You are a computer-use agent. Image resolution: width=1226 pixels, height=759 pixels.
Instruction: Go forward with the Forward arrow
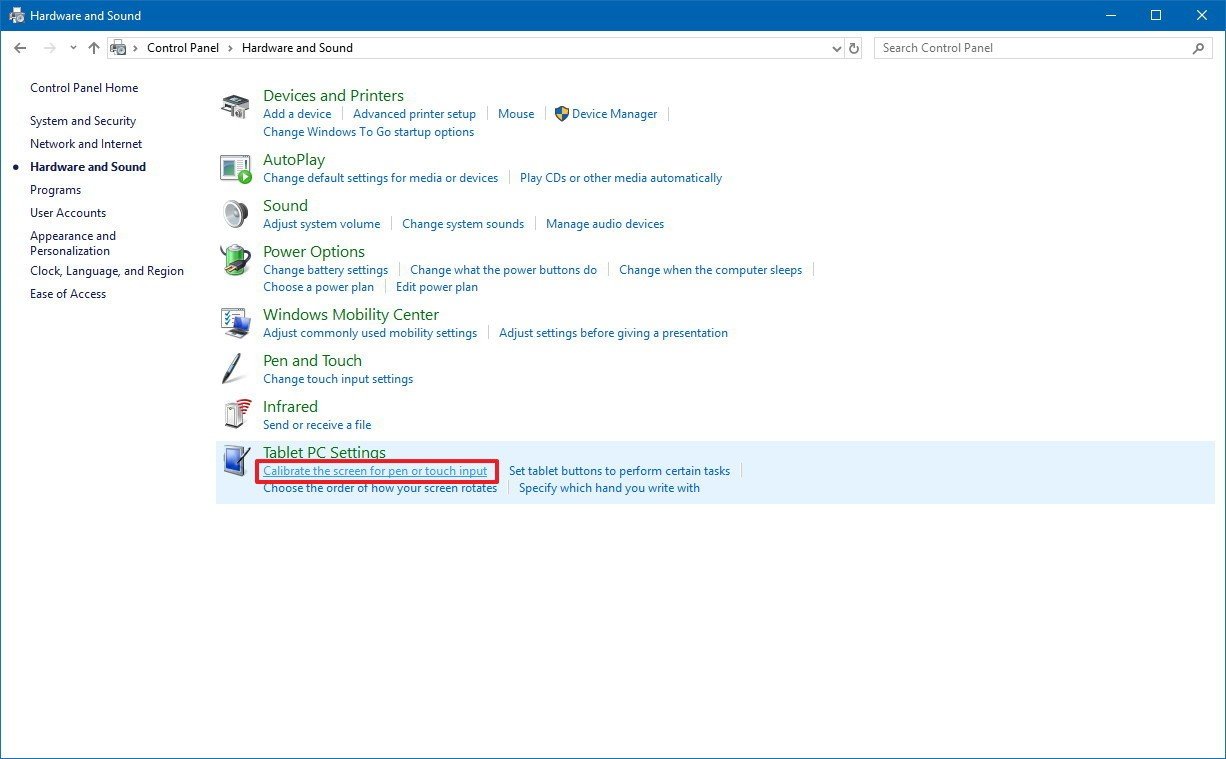49,48
